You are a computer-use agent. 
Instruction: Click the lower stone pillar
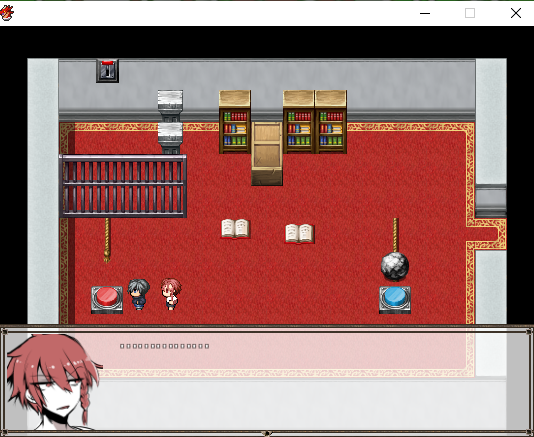click(x=170, y=138)
